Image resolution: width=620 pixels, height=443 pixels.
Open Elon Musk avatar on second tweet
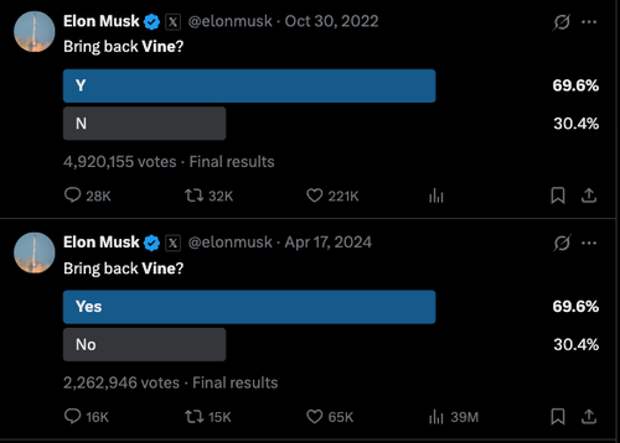coord(34,253)
